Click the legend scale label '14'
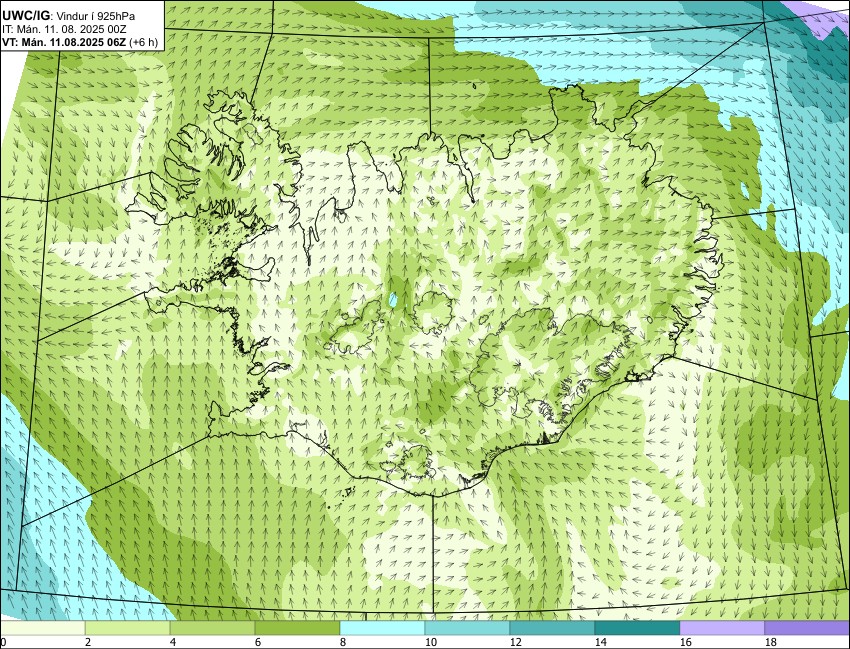 [x=601, y=642]
